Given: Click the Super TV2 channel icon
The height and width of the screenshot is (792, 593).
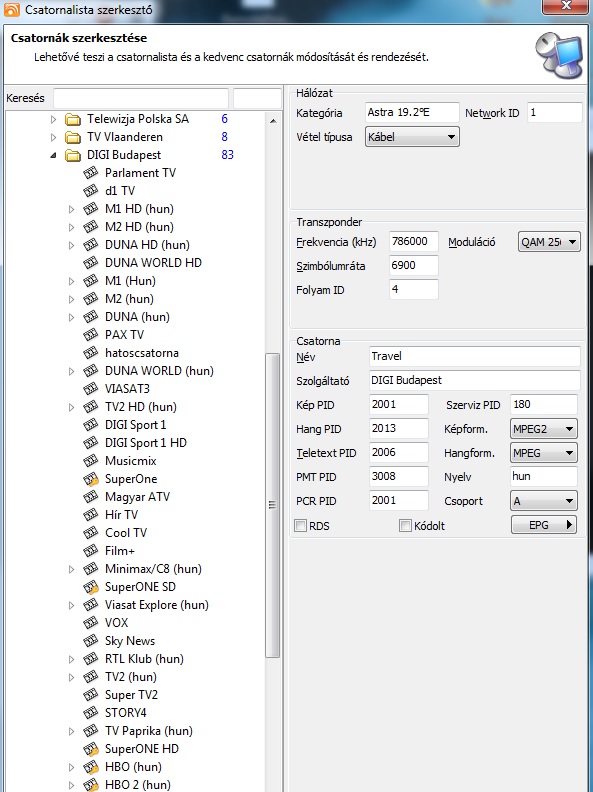Looking at the screenshot, I should pos(90,695).
